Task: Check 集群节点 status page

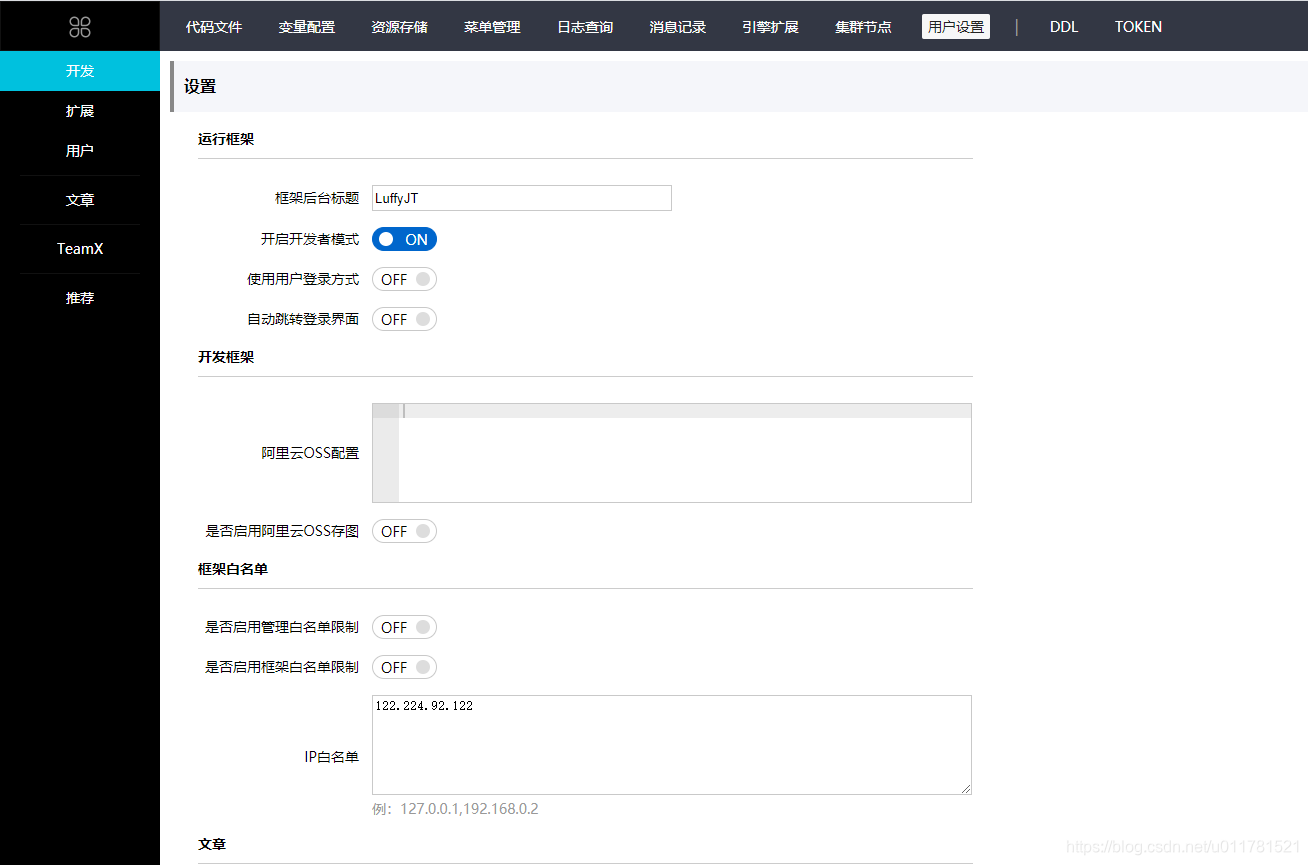Action: point(863,26)
